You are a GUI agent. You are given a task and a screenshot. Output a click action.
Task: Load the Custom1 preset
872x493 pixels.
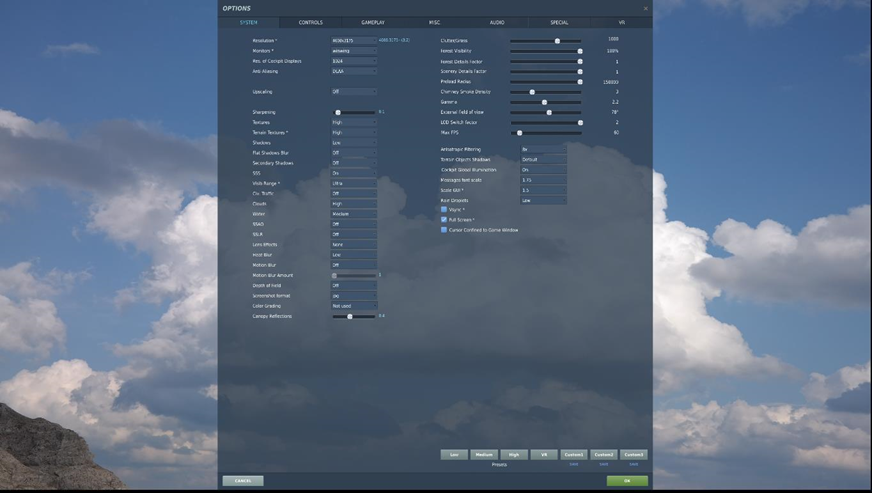pyautogui.click(x=574, y=455)
